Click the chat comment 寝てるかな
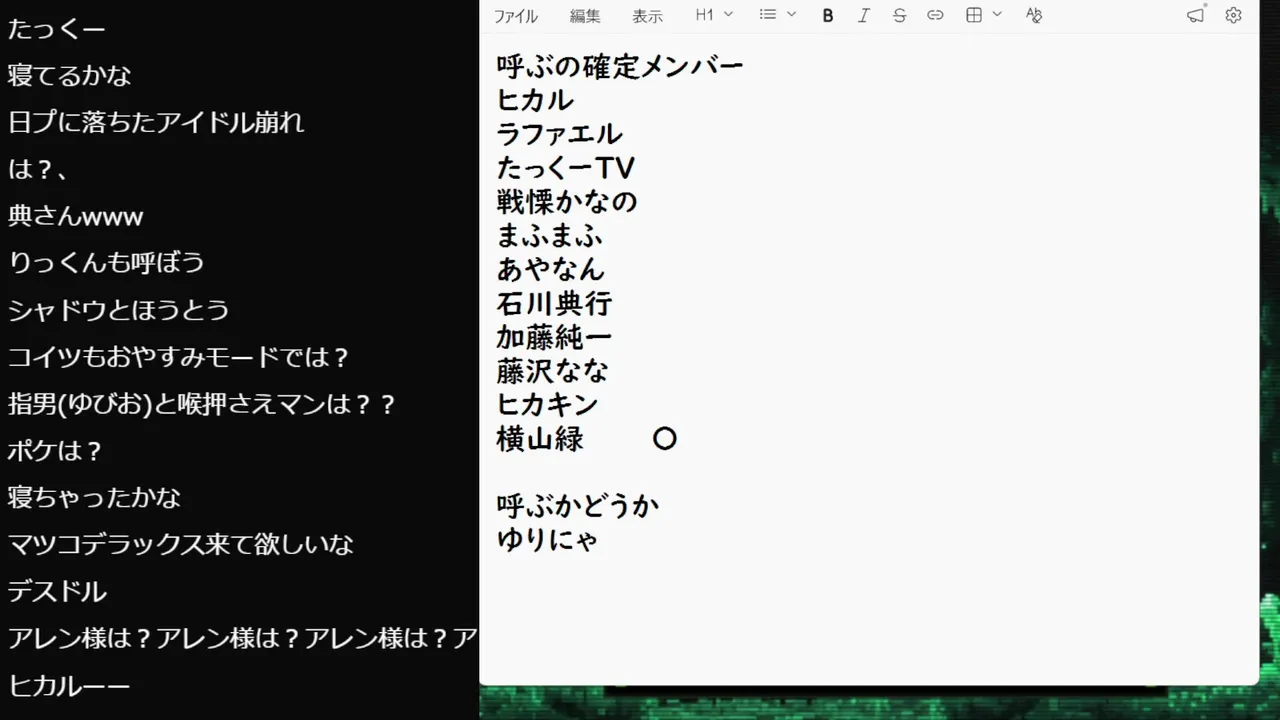The height and width of the screenshot is (720, 1280). click(70, 75)
